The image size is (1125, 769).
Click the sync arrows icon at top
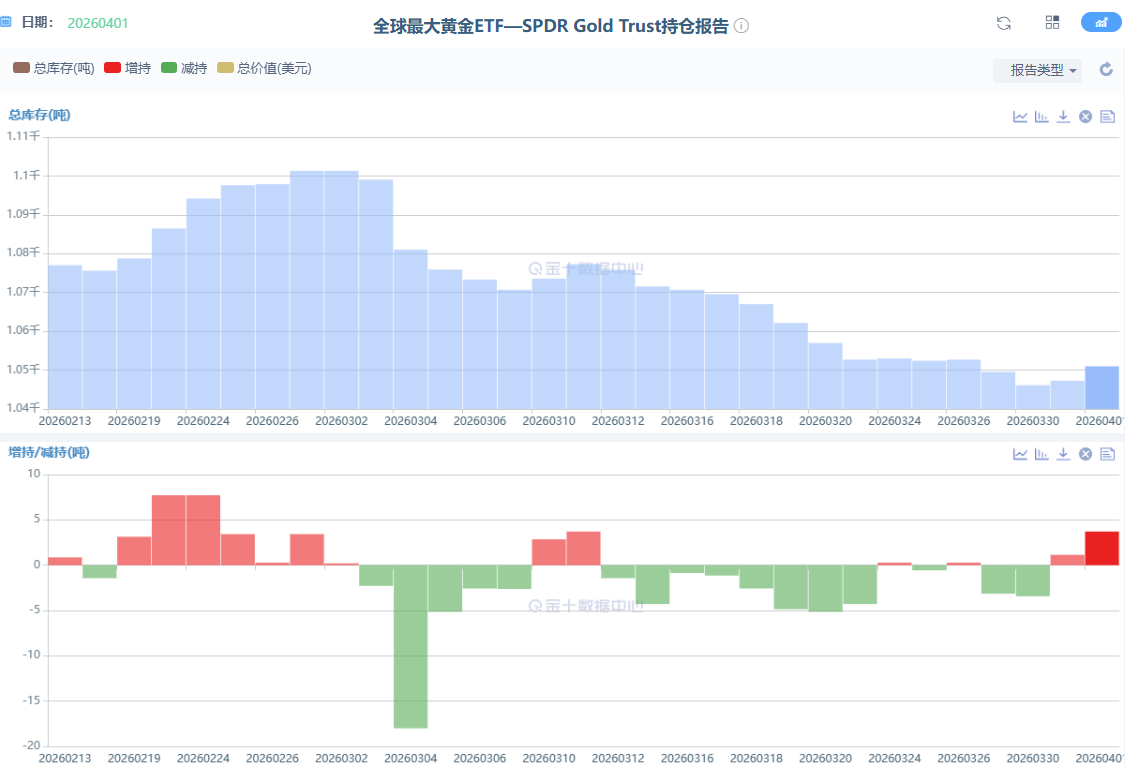pos(1004,23)
